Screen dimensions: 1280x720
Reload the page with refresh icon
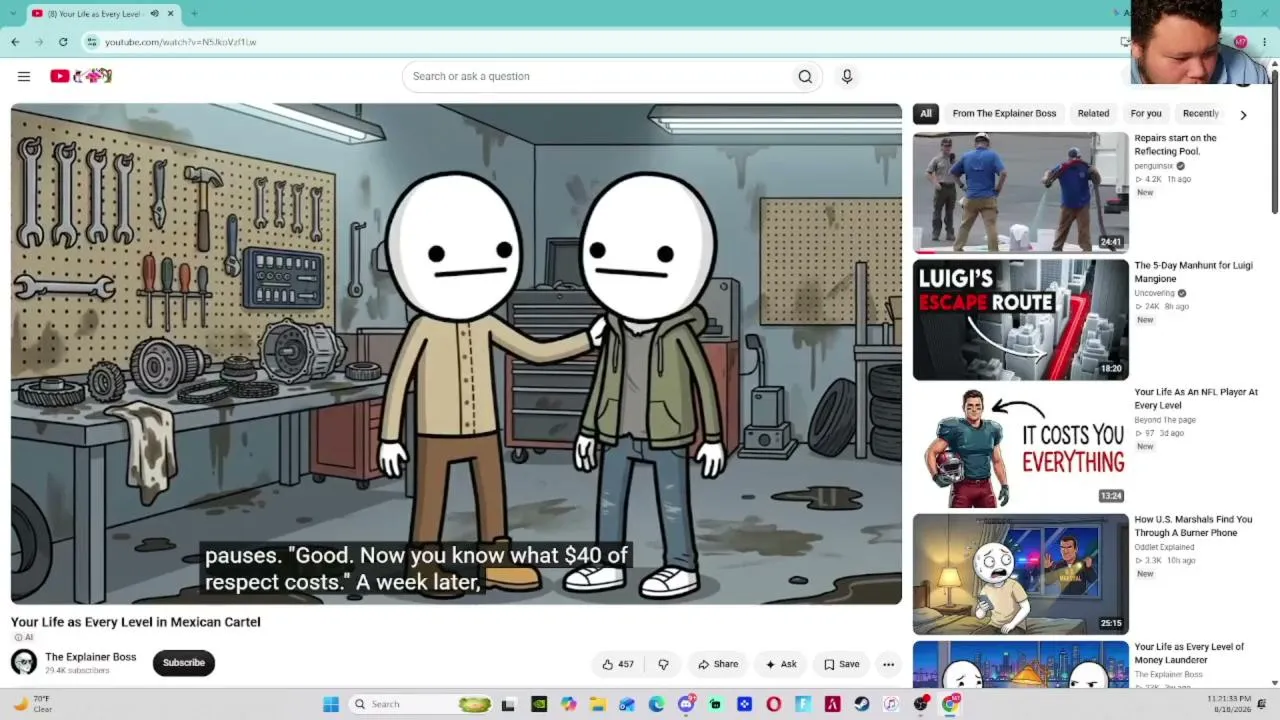(63, 42)
